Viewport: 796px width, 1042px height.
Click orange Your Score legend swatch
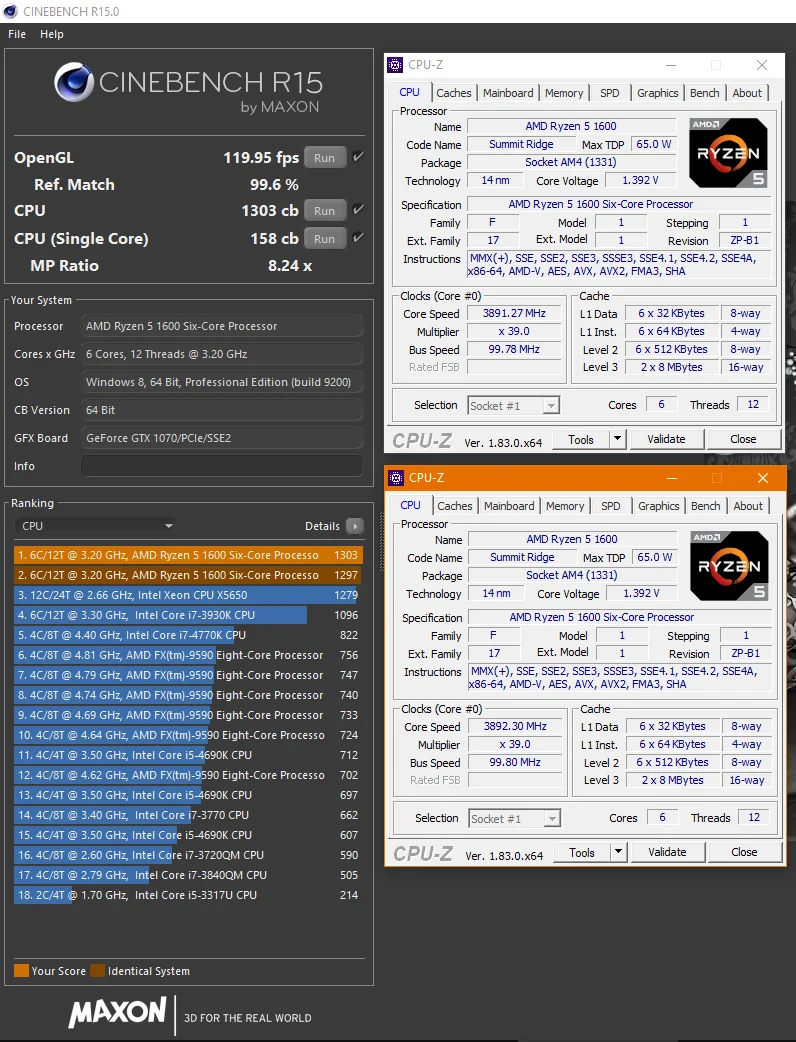[21, 970]
